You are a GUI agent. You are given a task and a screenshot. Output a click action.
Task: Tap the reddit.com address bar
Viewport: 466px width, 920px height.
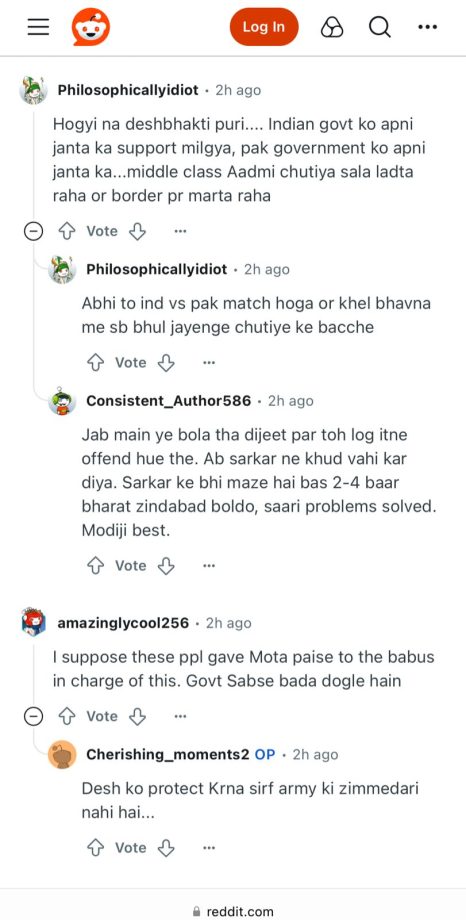click(233, 911)
